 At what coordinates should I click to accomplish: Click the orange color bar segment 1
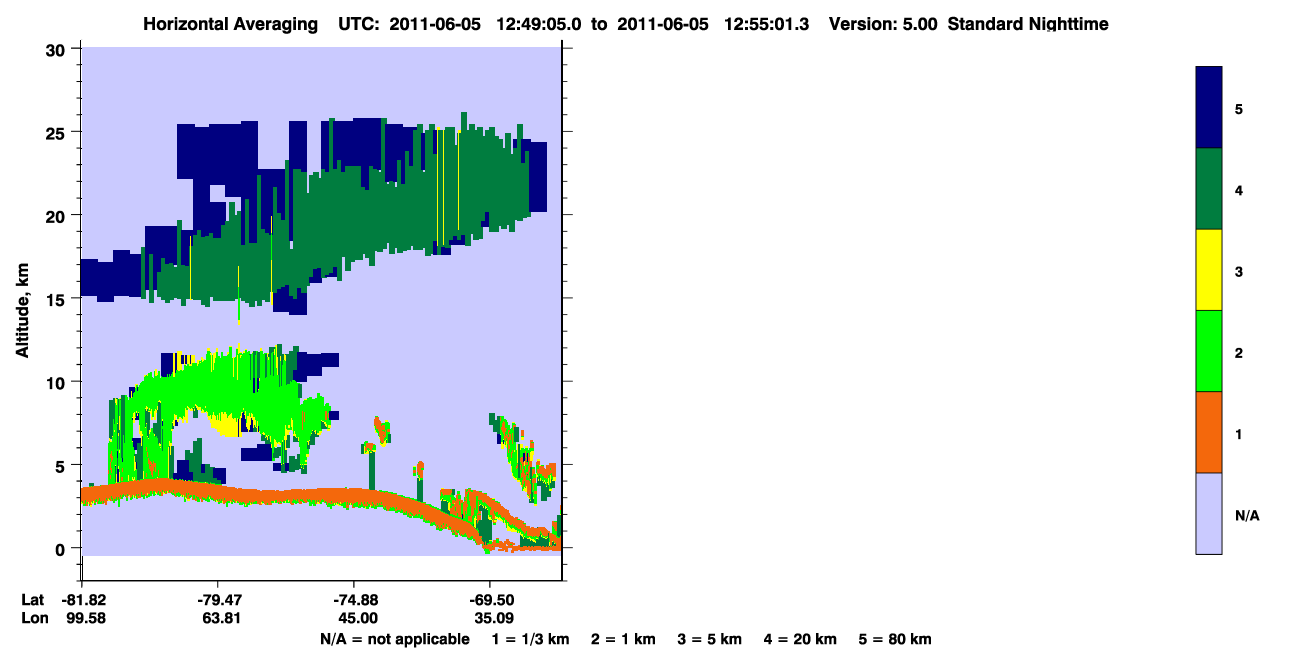(1209, 432)
